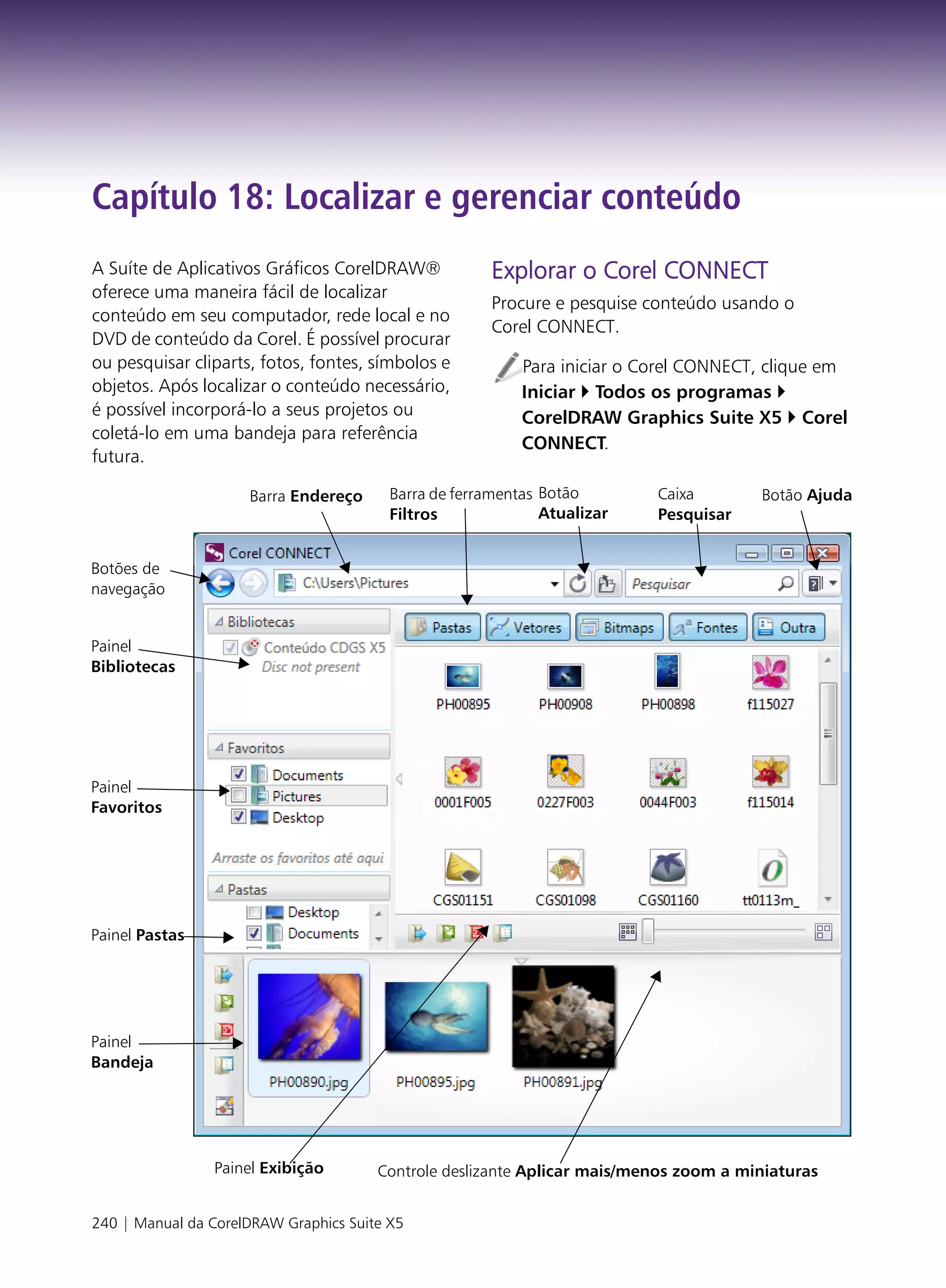Check Desktop in the Pastas panel
The height and width of the screenshot is (1288, 946).
[x=254, y=911]
